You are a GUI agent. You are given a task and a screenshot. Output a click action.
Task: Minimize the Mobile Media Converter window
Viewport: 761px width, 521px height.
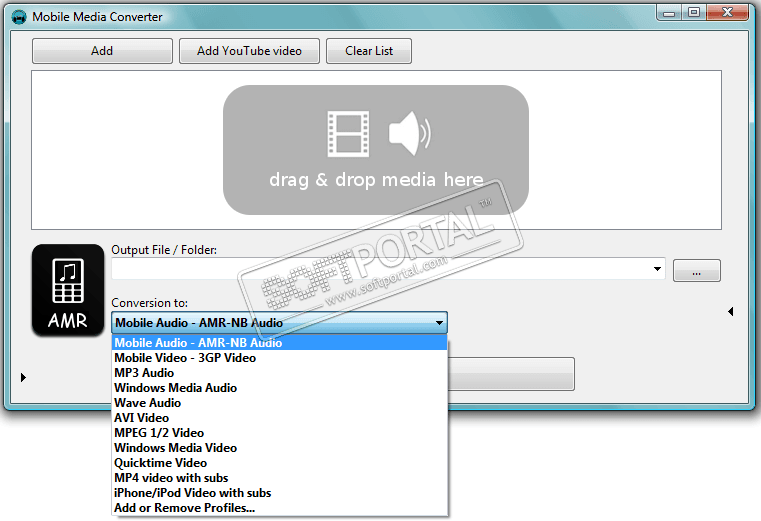669,13
